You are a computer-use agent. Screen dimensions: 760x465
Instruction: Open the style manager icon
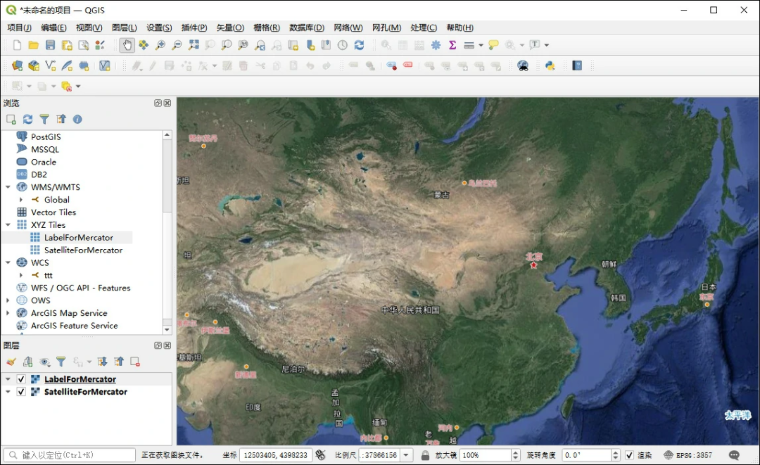pos(100,45)
